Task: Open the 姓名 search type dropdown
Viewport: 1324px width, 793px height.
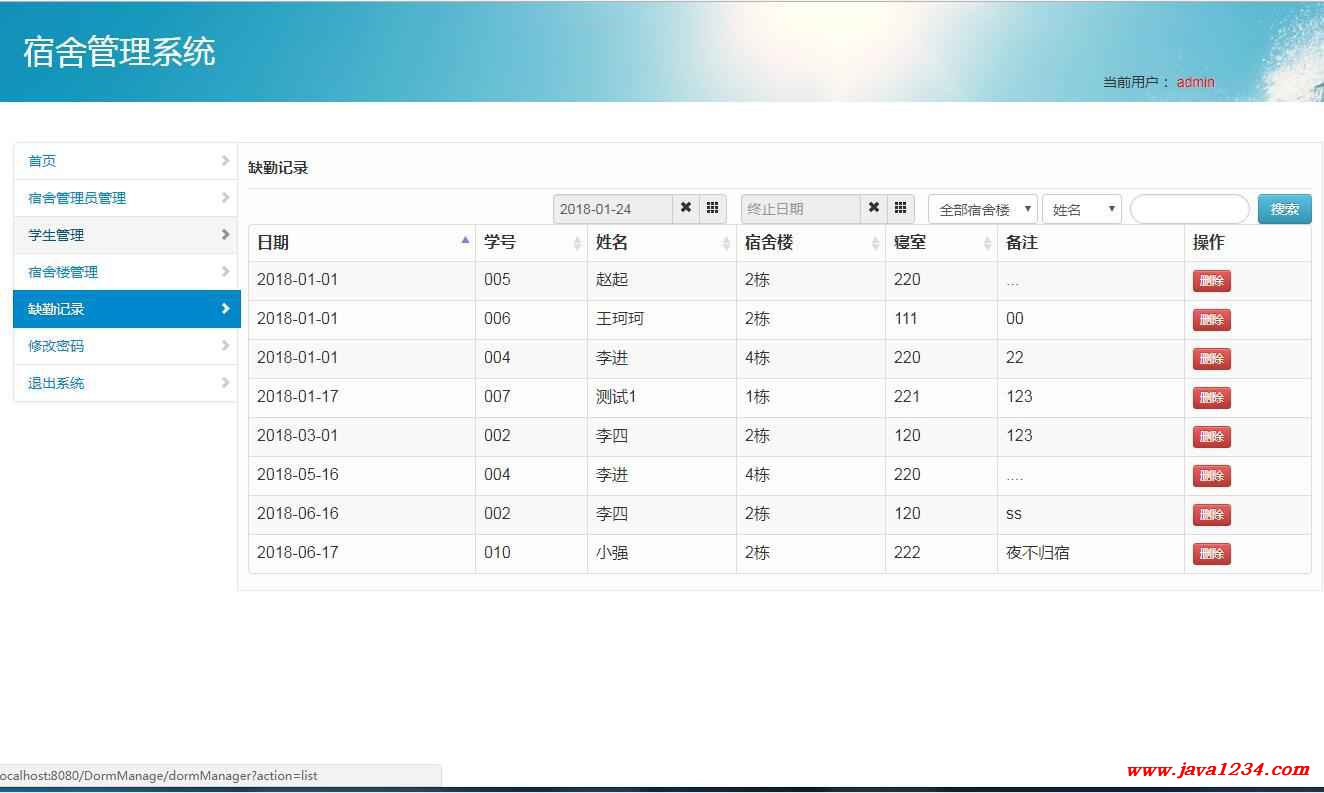Action: tap(1081, 209)
